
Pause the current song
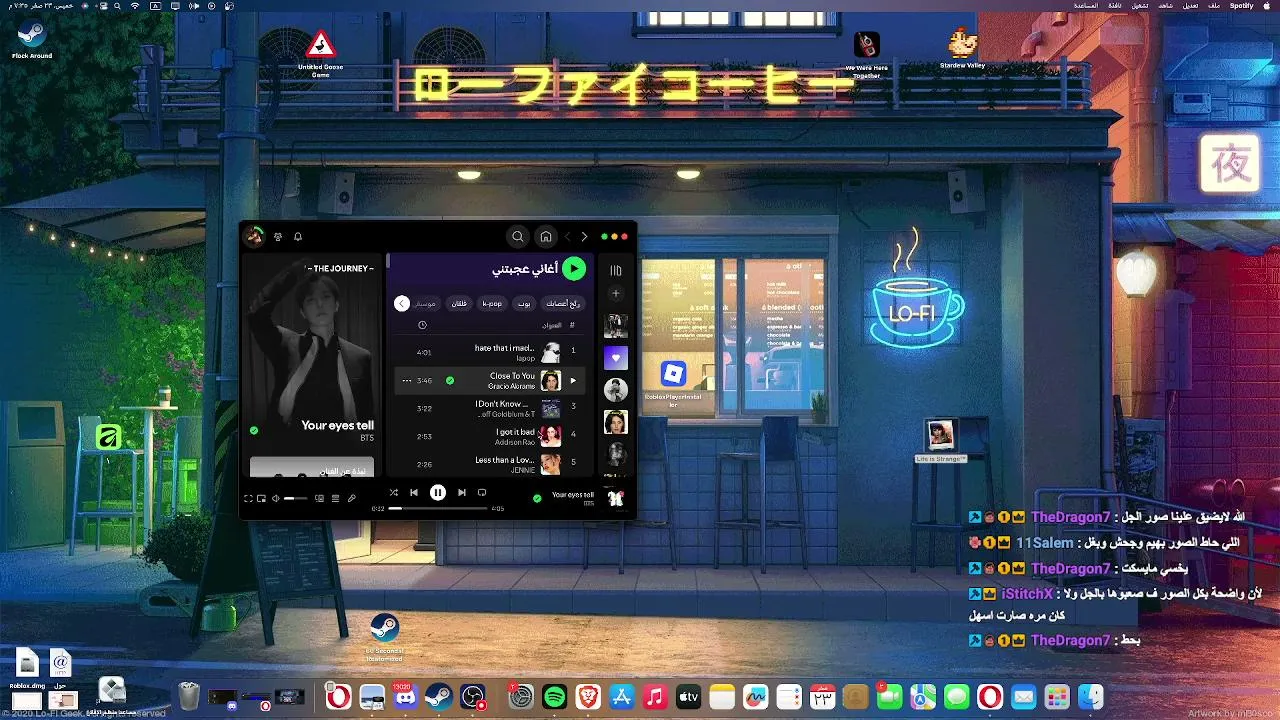(x=438, y=492)
